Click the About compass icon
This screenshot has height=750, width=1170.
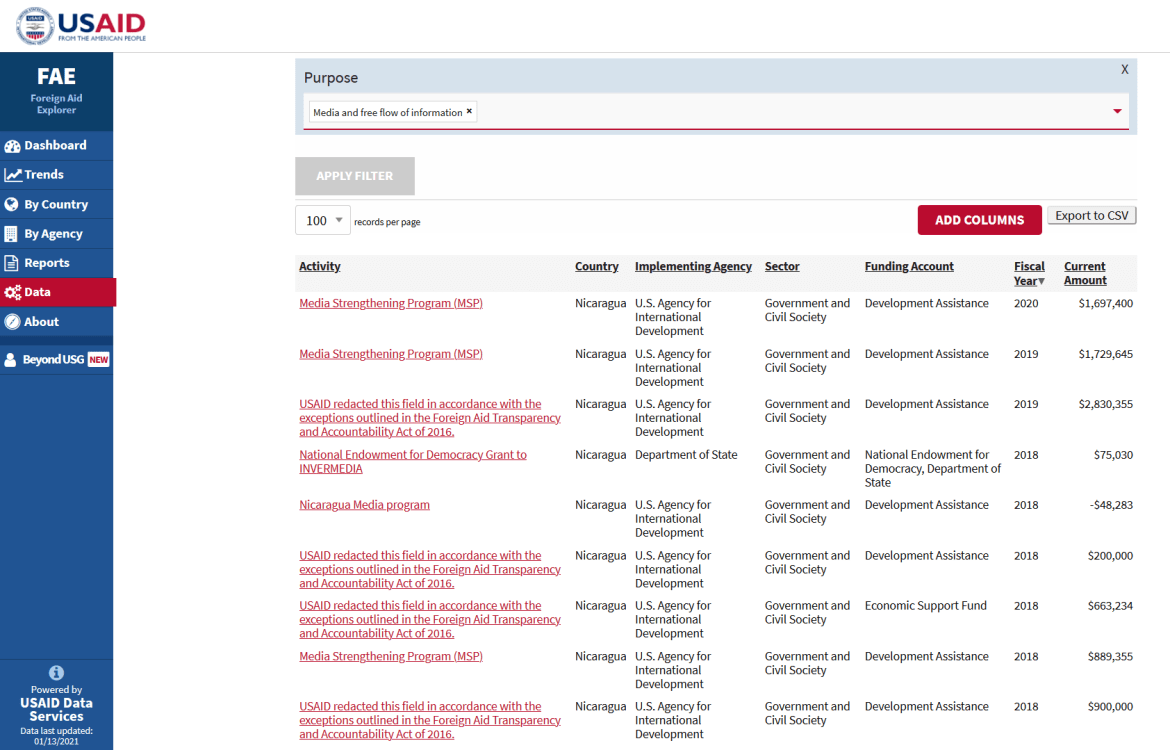tap(12, 322)
